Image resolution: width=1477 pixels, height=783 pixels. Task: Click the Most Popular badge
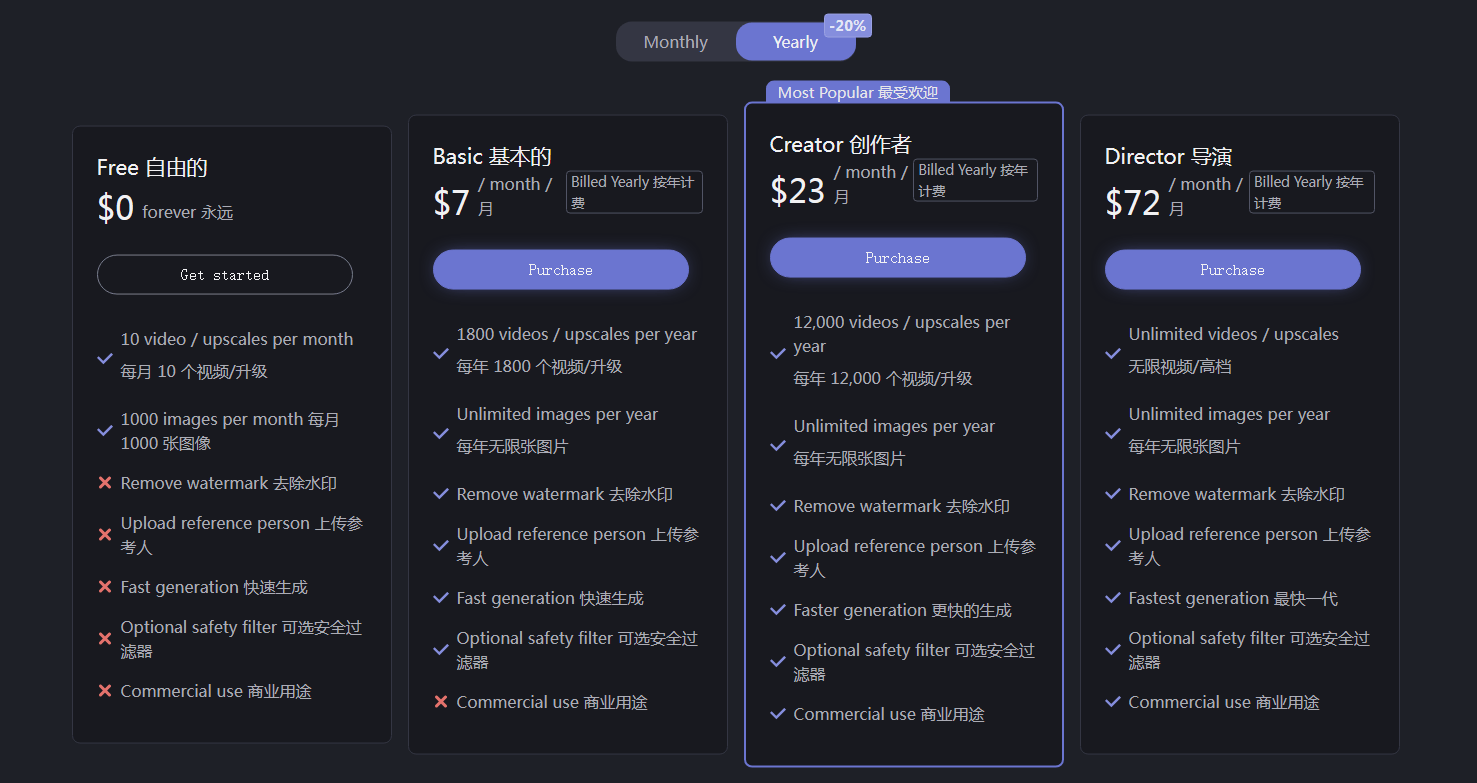click(857, 93)
